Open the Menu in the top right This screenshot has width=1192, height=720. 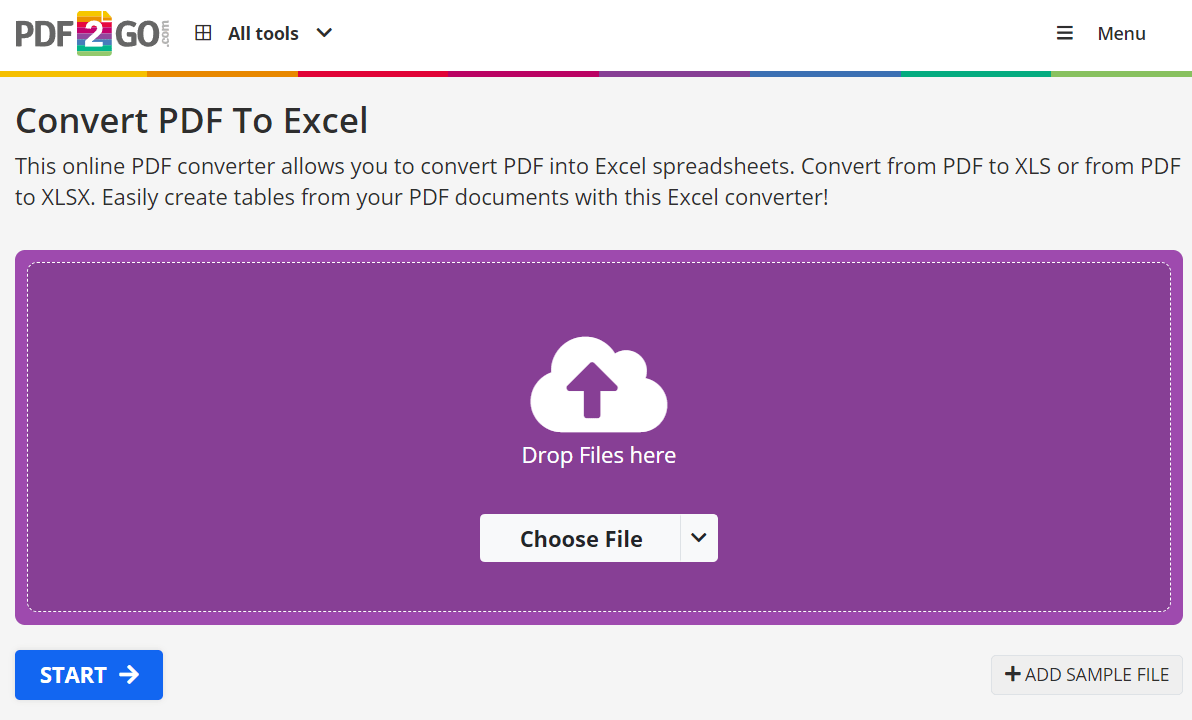pos(1121,33)
